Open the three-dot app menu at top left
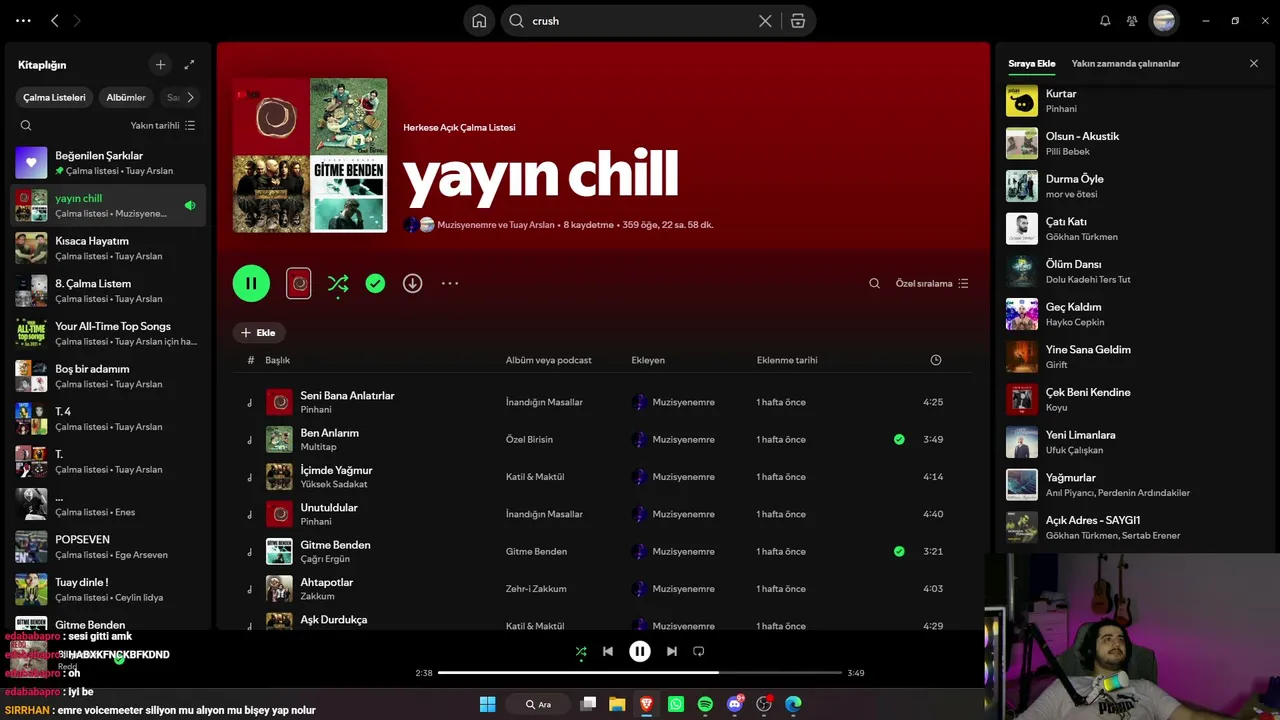 point(23,21)
